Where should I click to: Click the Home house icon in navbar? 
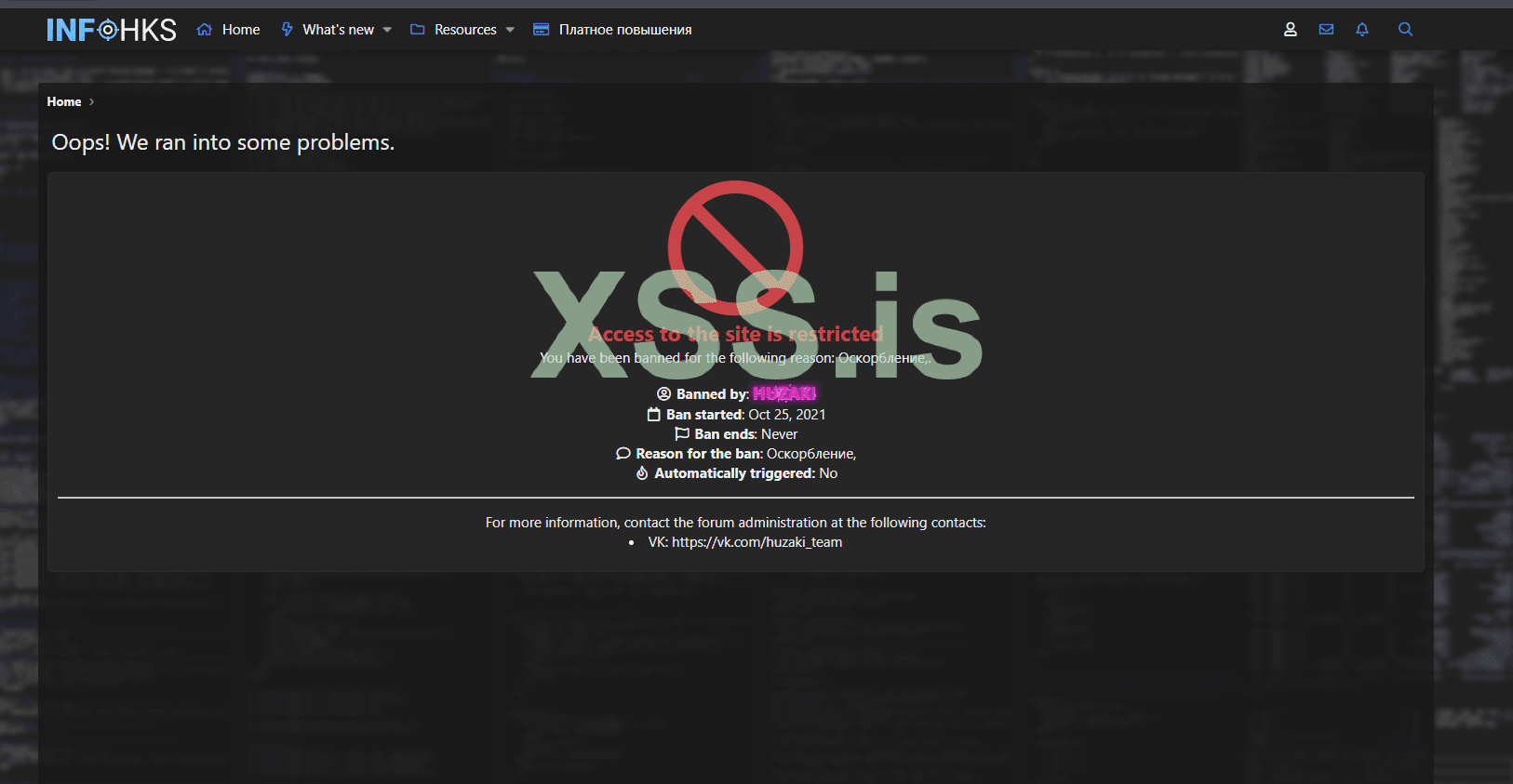click(205, 30)
